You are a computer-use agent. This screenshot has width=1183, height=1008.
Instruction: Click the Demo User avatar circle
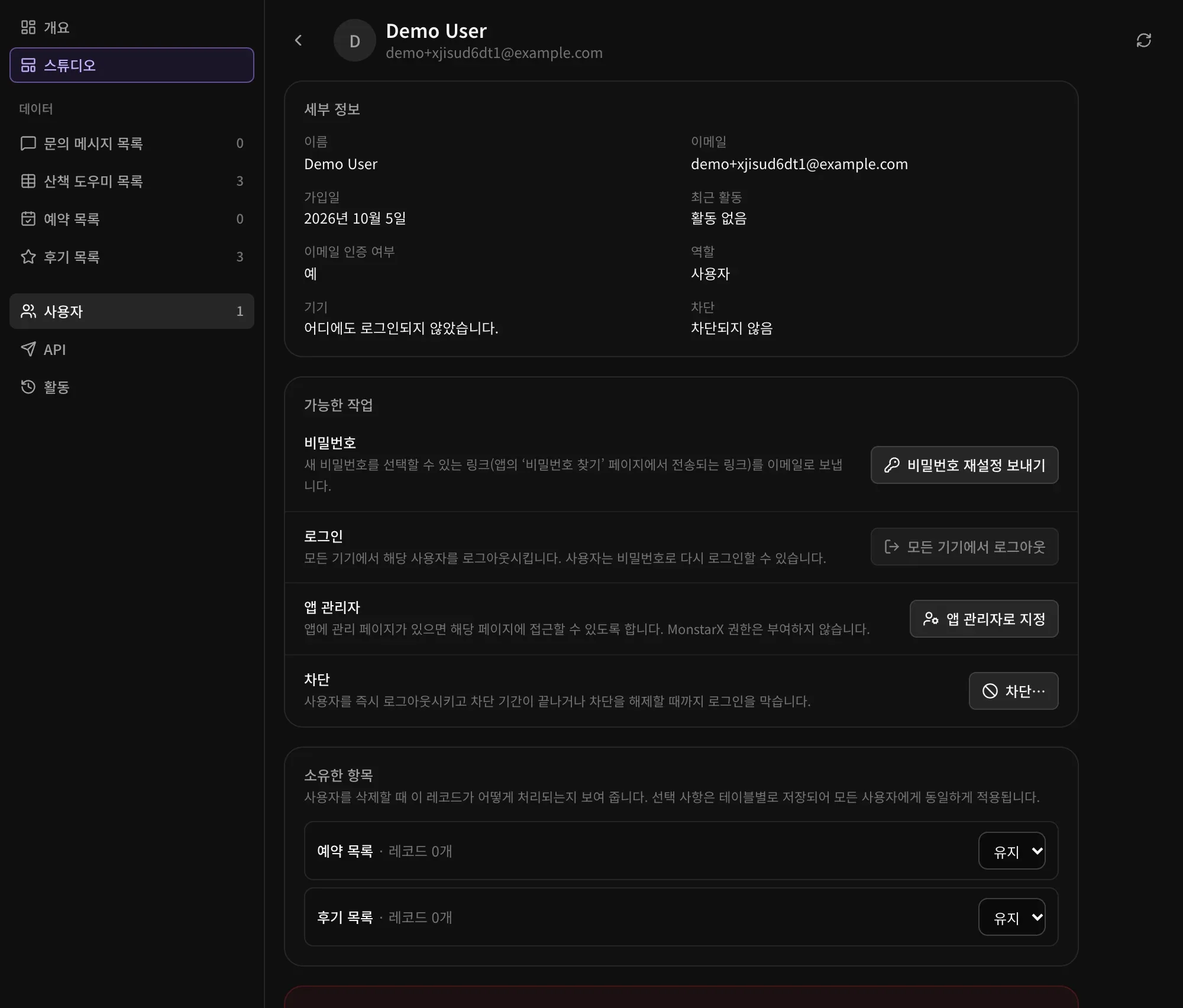[355, 40]
